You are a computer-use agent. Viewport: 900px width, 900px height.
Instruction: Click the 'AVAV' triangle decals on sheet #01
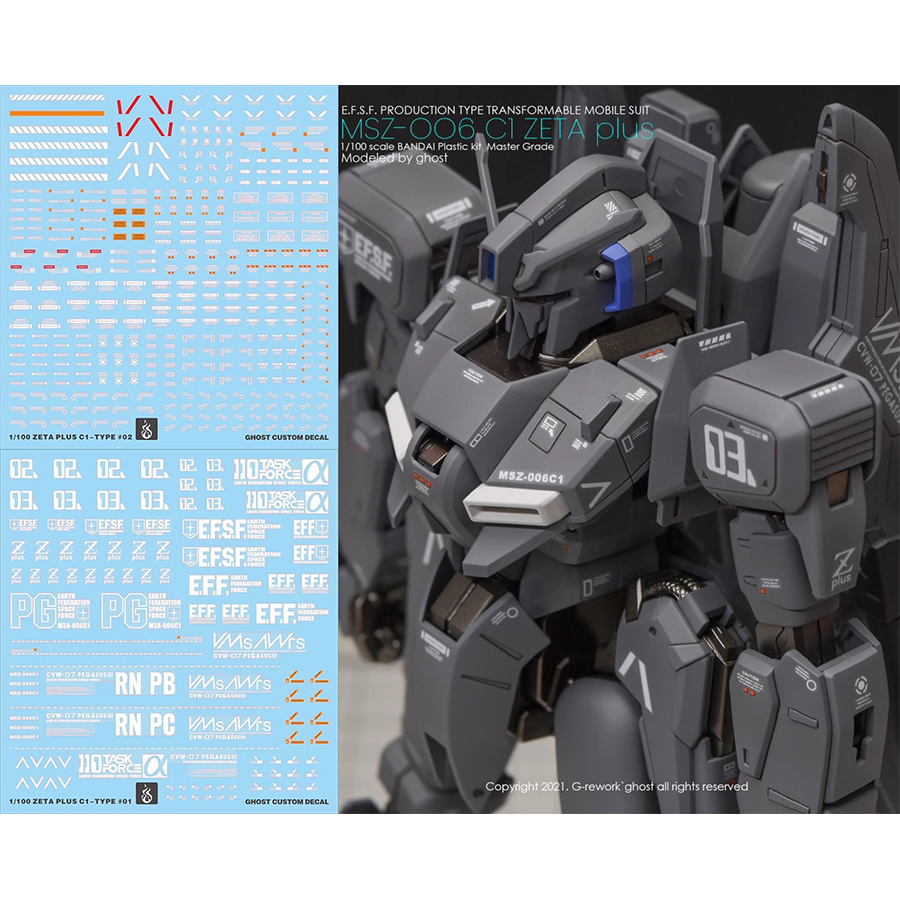tap(44, 773)
